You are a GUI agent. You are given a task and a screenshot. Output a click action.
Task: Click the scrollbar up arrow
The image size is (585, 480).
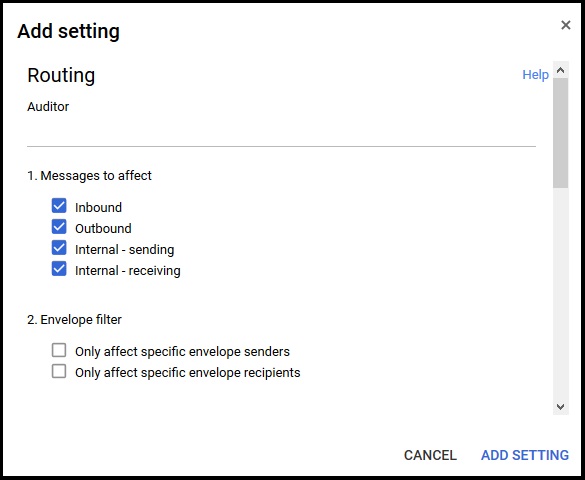[x=560, y=70]
